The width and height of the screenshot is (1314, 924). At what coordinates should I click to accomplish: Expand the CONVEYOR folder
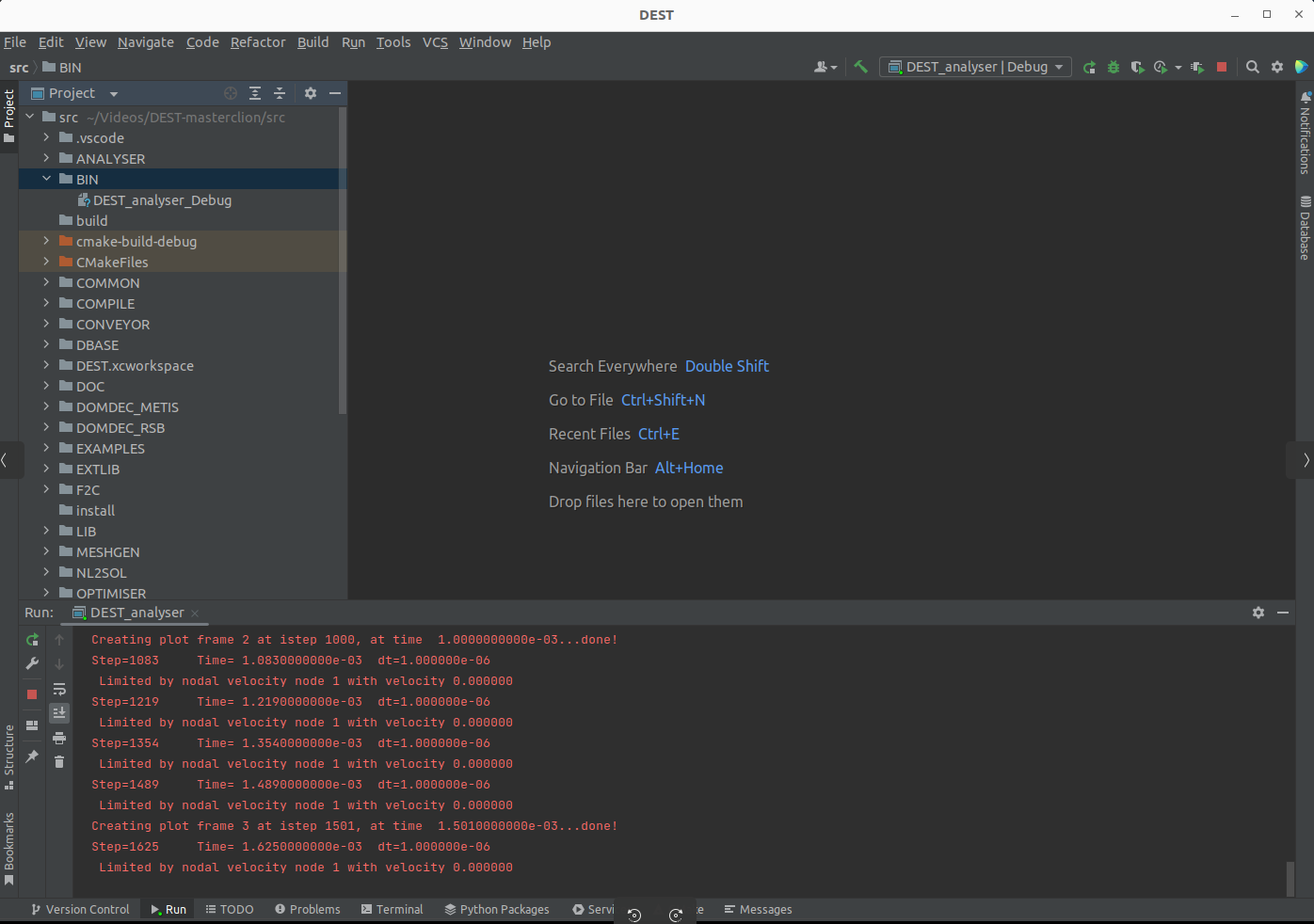point(46,324)
